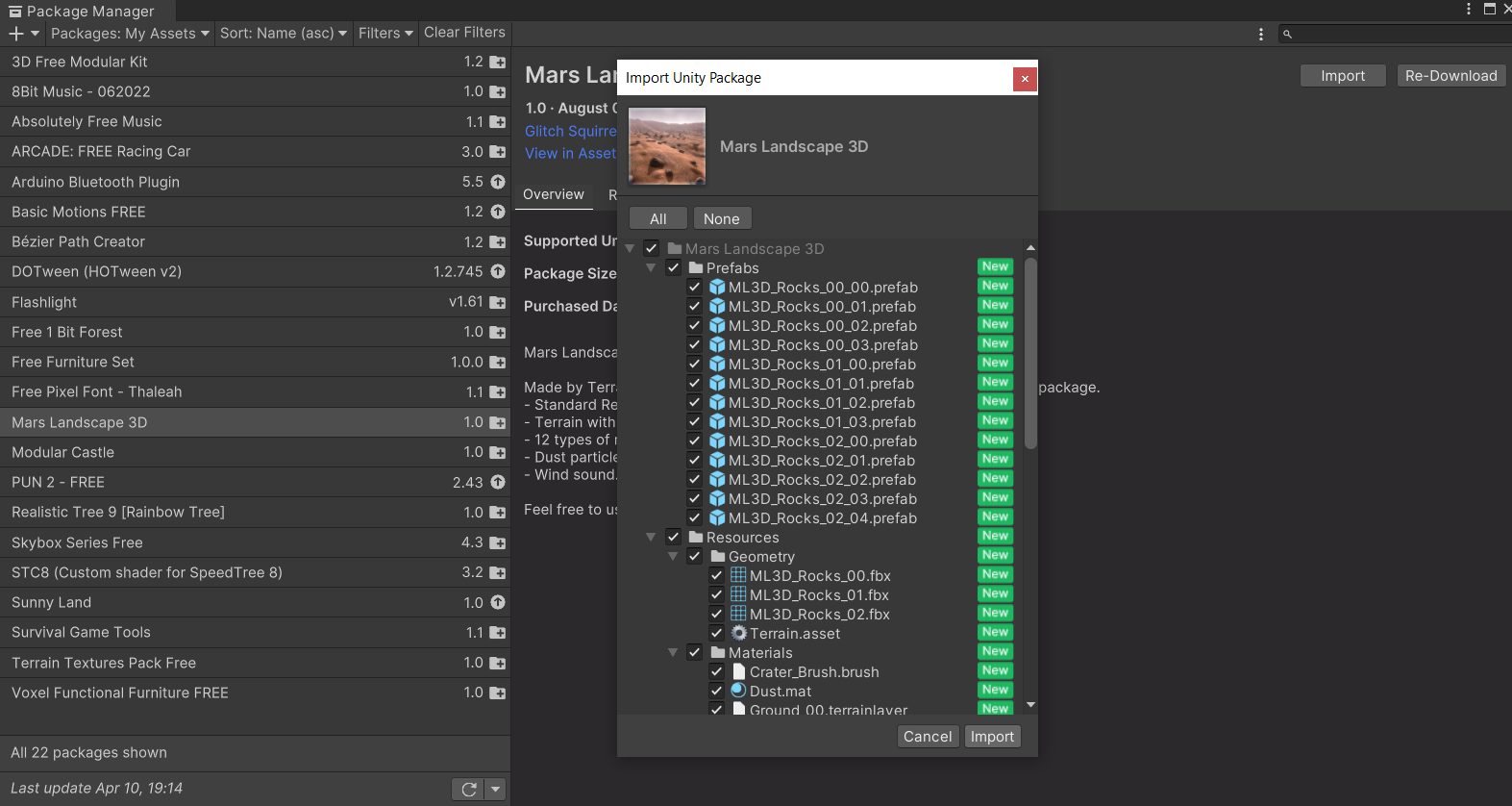Uncheck the Materials folder checkbox
The height and width of the screenshot is (806, 1512).
point(695,652)
